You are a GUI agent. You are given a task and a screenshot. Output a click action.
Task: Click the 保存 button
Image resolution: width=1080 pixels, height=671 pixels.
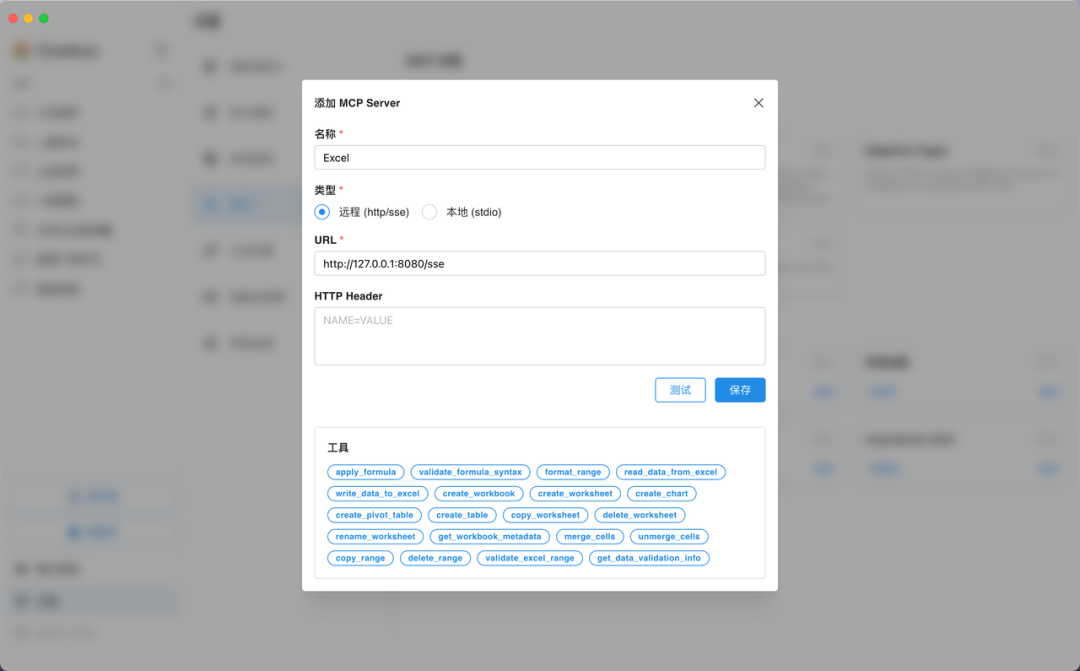click(x=739, y=390)
